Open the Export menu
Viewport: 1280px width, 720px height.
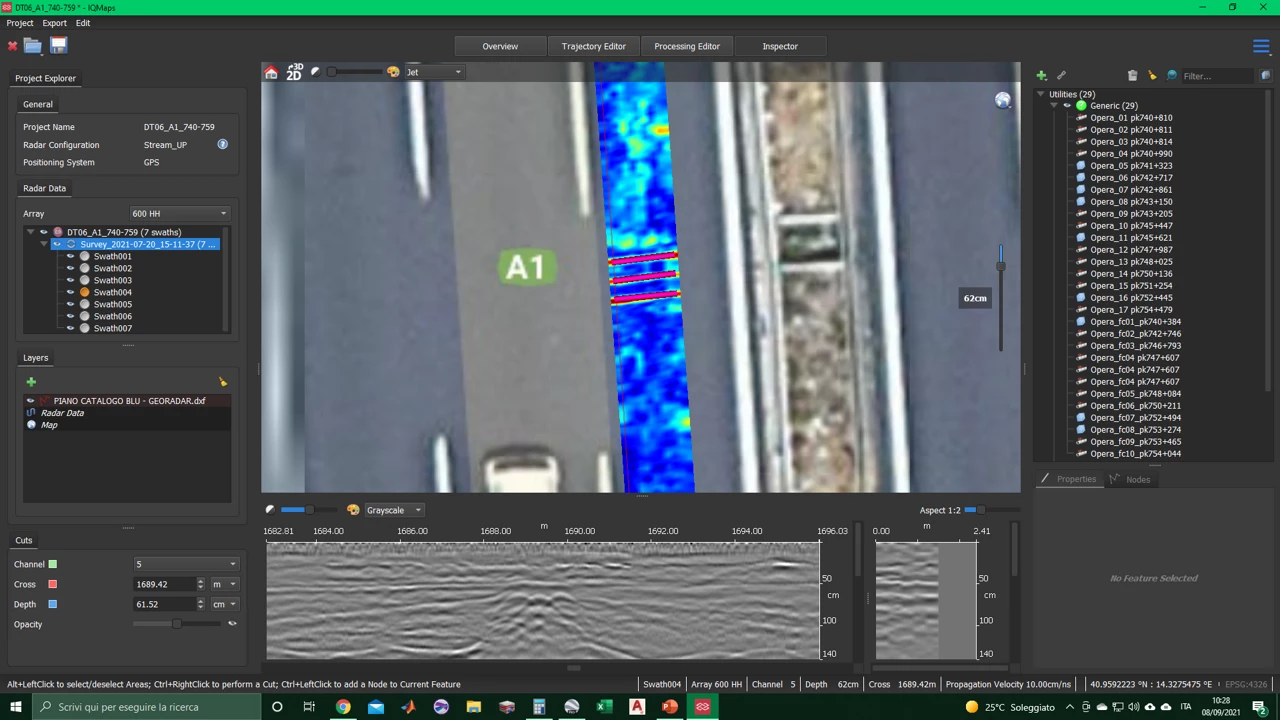click(x=55, y=23)
